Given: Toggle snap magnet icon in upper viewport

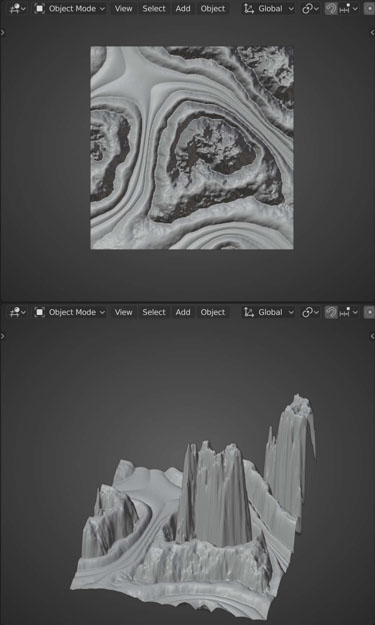Looking at the screenshot, I should [x=331, y=8].
